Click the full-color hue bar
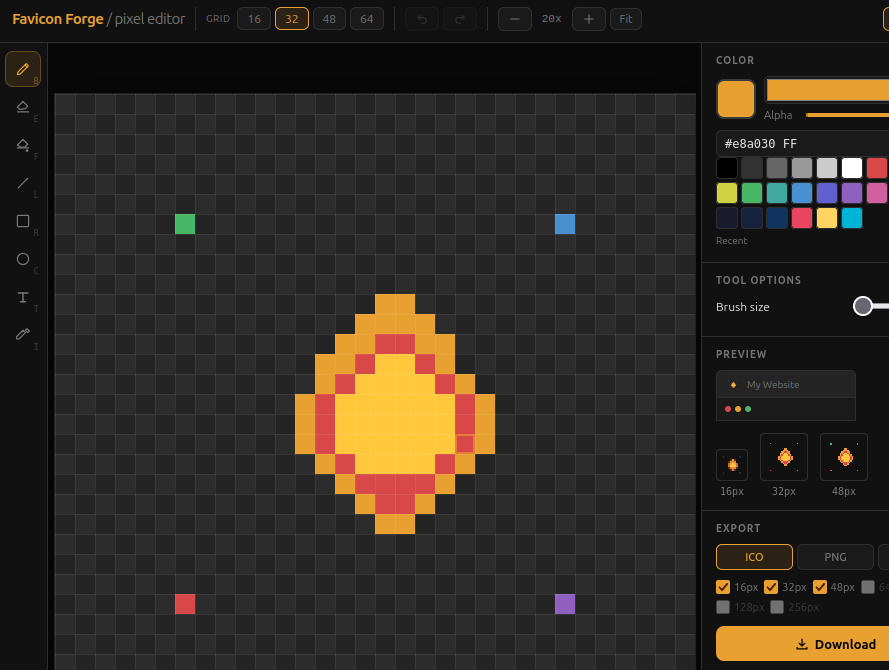Image resolution: width=889 pixels, height=670 pixels. click(828, 90)
